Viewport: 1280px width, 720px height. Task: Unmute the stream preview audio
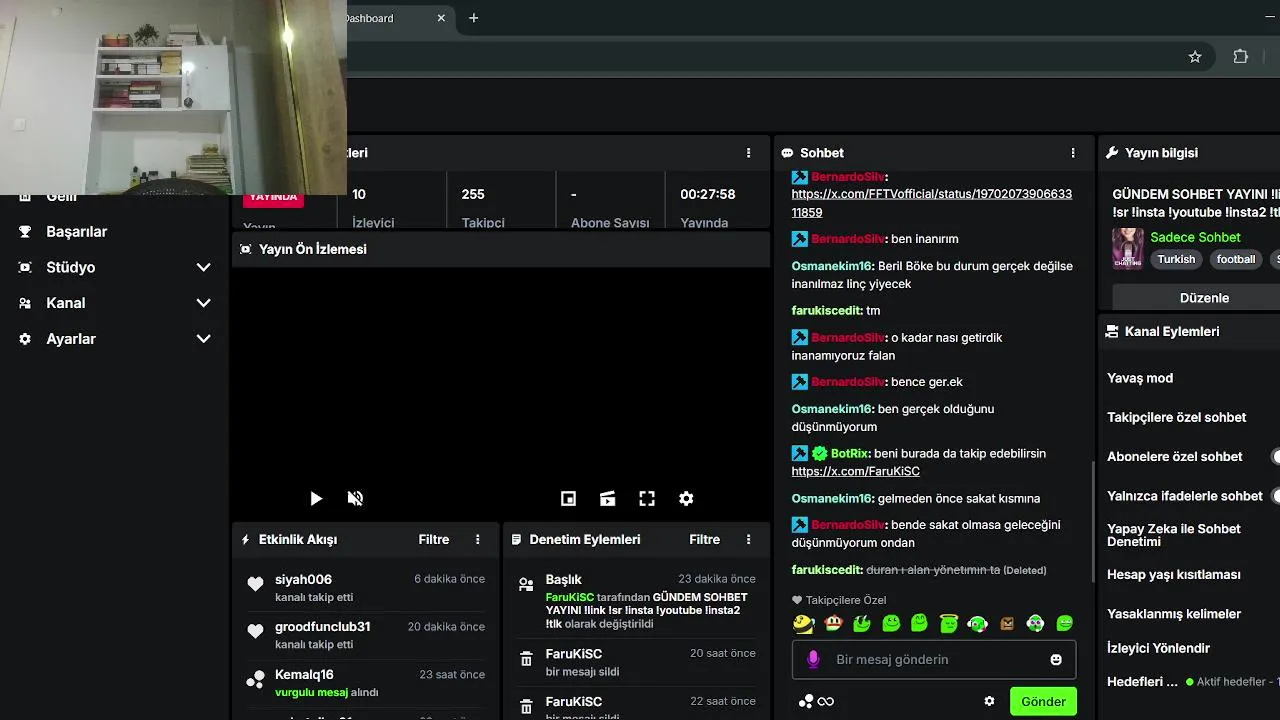[x=355, y=498]
